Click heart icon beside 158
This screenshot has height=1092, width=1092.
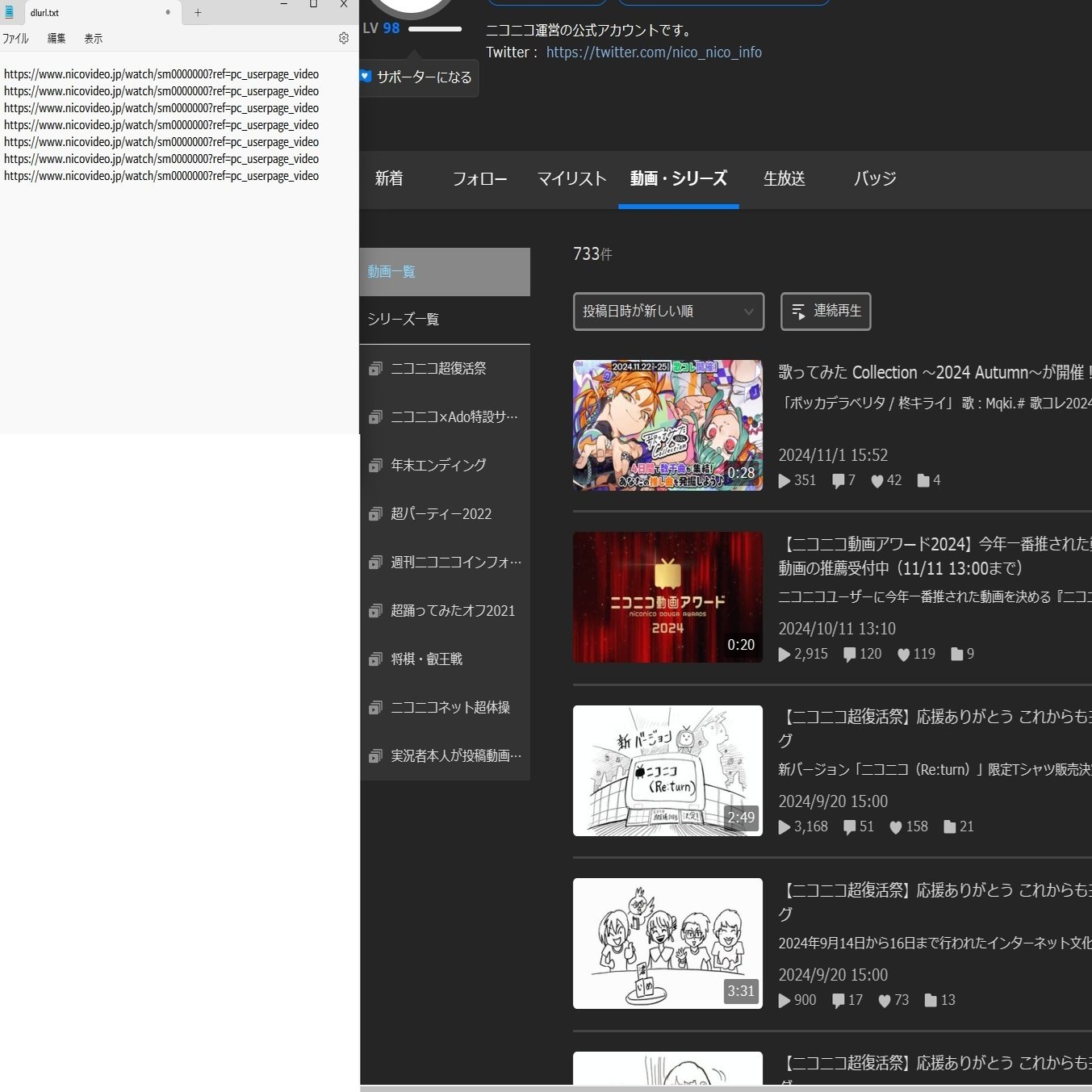pos(896,827)
